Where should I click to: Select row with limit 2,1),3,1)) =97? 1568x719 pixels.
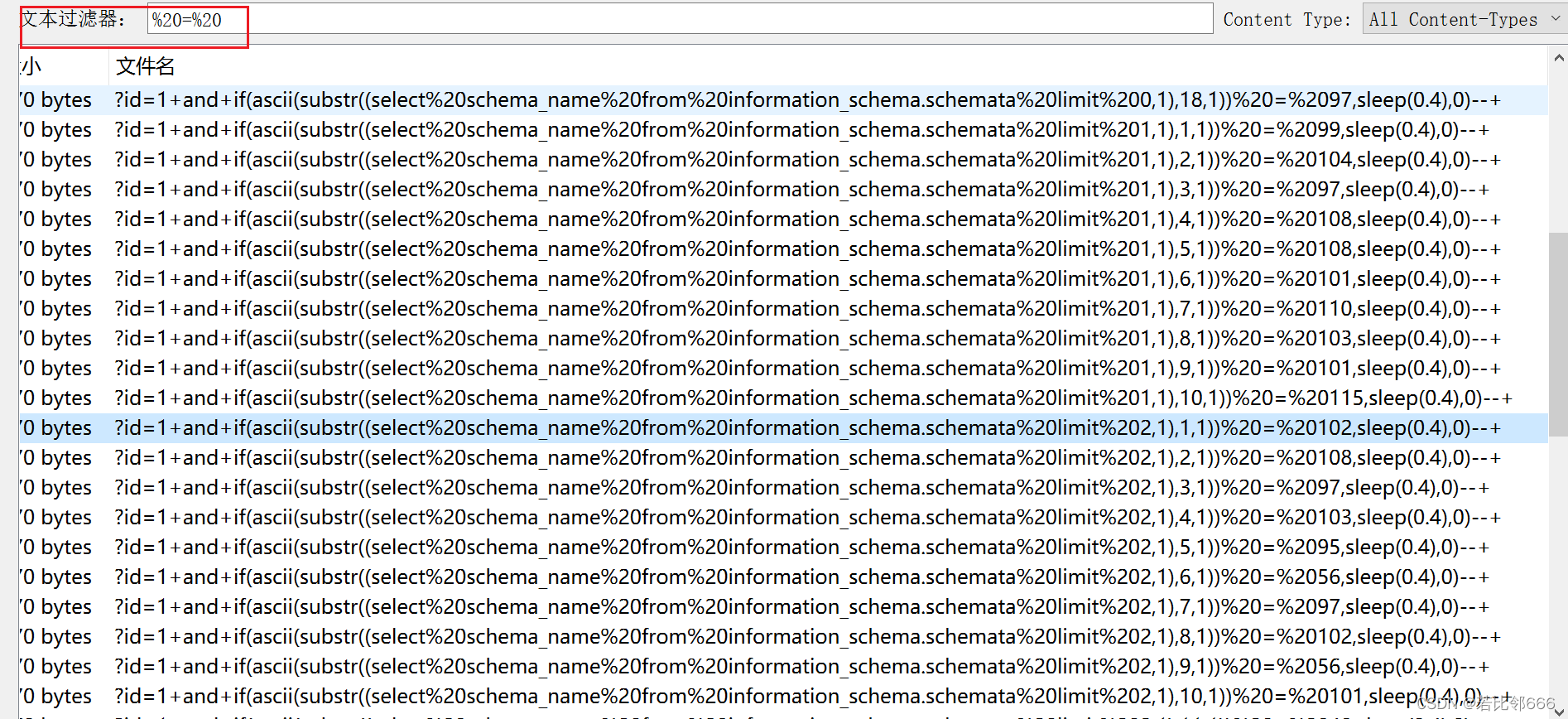click(x=783, y=488)
